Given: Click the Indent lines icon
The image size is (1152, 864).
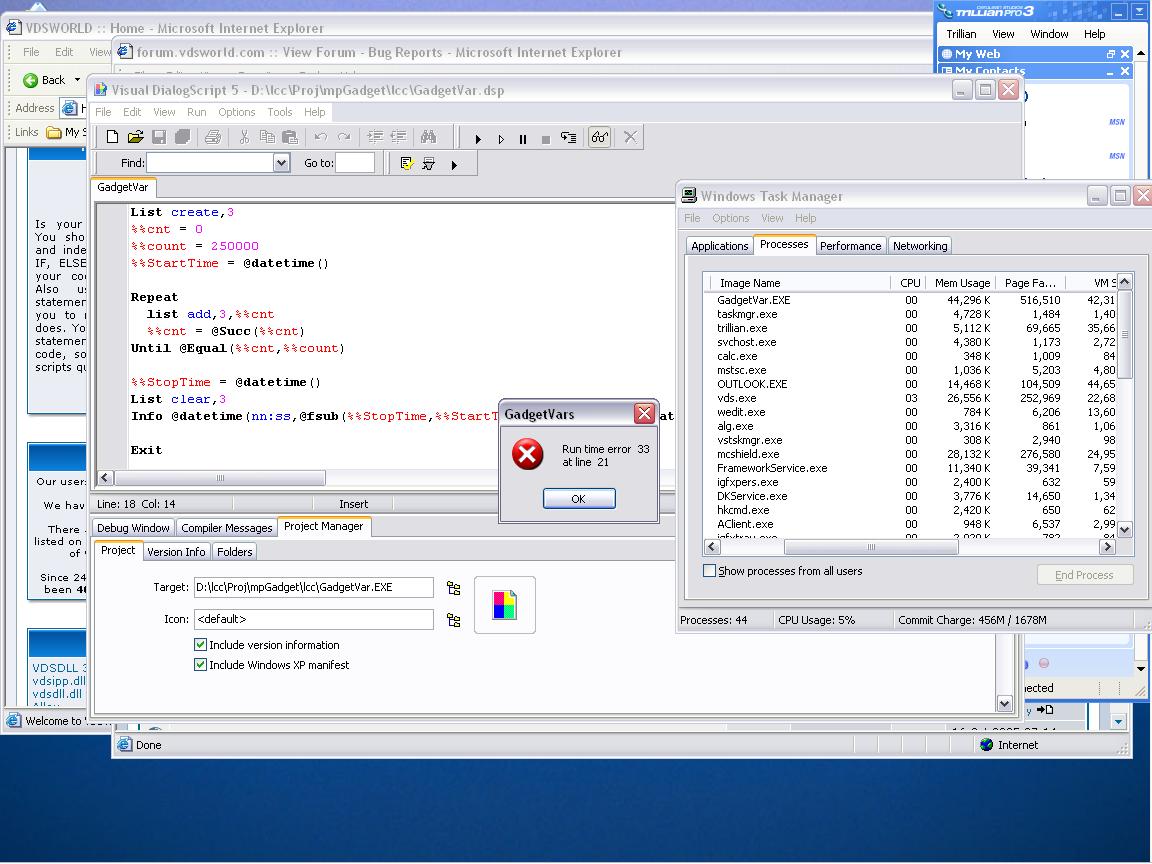Looking at the screenshot, I should click(375, 137).
